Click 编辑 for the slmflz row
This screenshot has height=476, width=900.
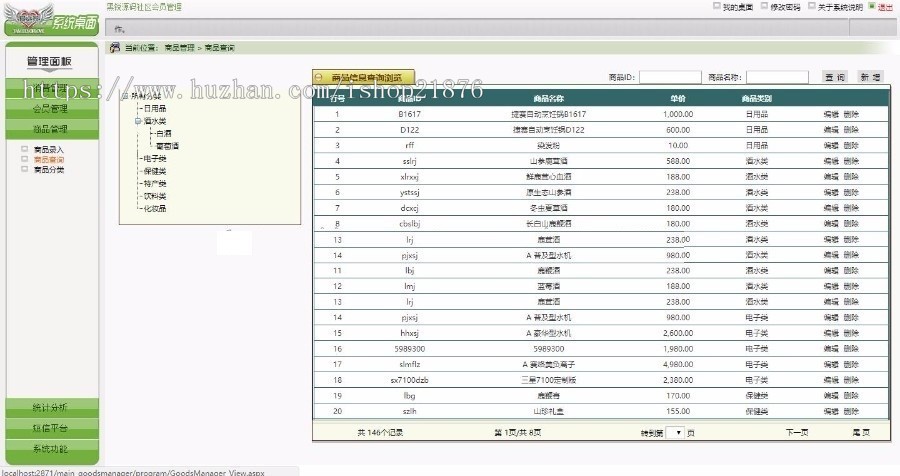(x=831, y=364)
